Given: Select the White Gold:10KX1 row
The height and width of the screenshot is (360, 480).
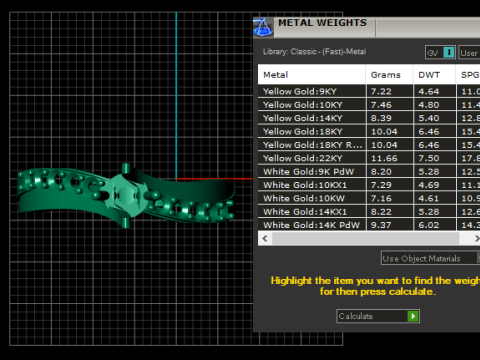Looking at the screenshot, I should pyautogui.click(x=369, y=185).
